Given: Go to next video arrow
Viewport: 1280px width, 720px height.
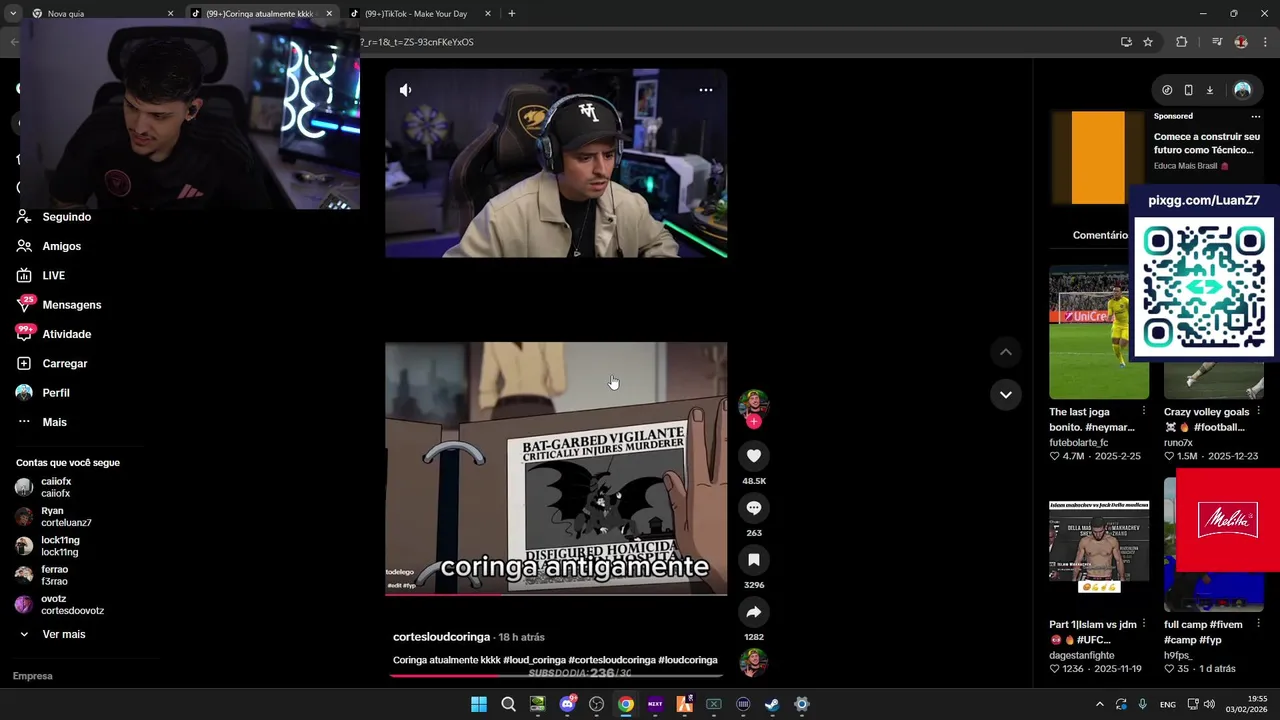Looking at the screenshot, I should click(x=1006, y=395).
